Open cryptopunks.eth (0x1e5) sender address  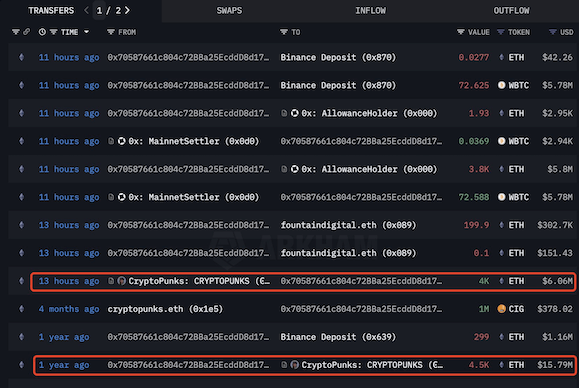(x=165, y=309)
